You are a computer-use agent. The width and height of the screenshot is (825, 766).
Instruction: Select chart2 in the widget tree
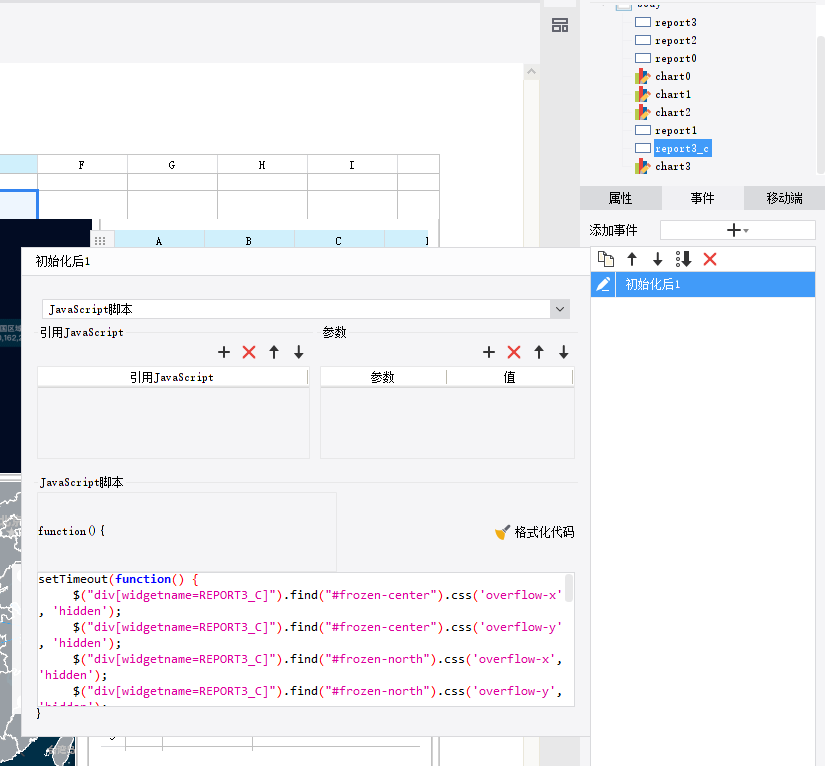tap(672, 112)
